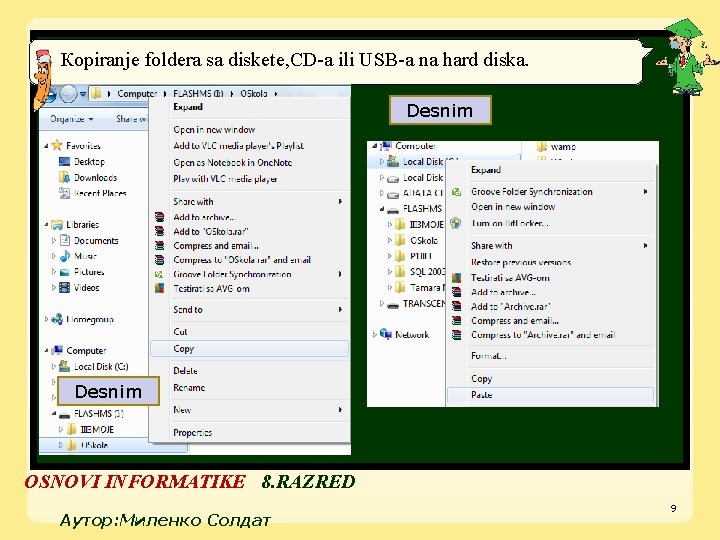The image size is (720, 540).
Task: Select OSkola in the address breadcrumb
Action: point(253,94)
